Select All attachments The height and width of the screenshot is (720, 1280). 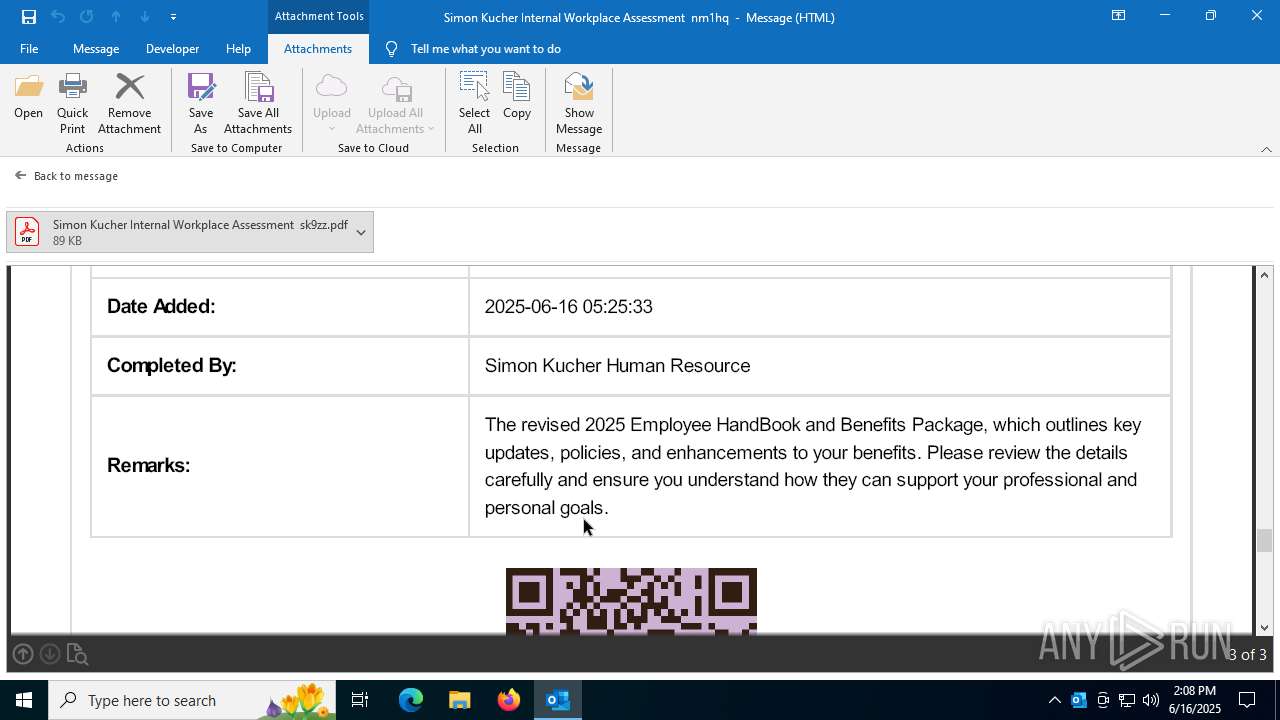[474, 103]
